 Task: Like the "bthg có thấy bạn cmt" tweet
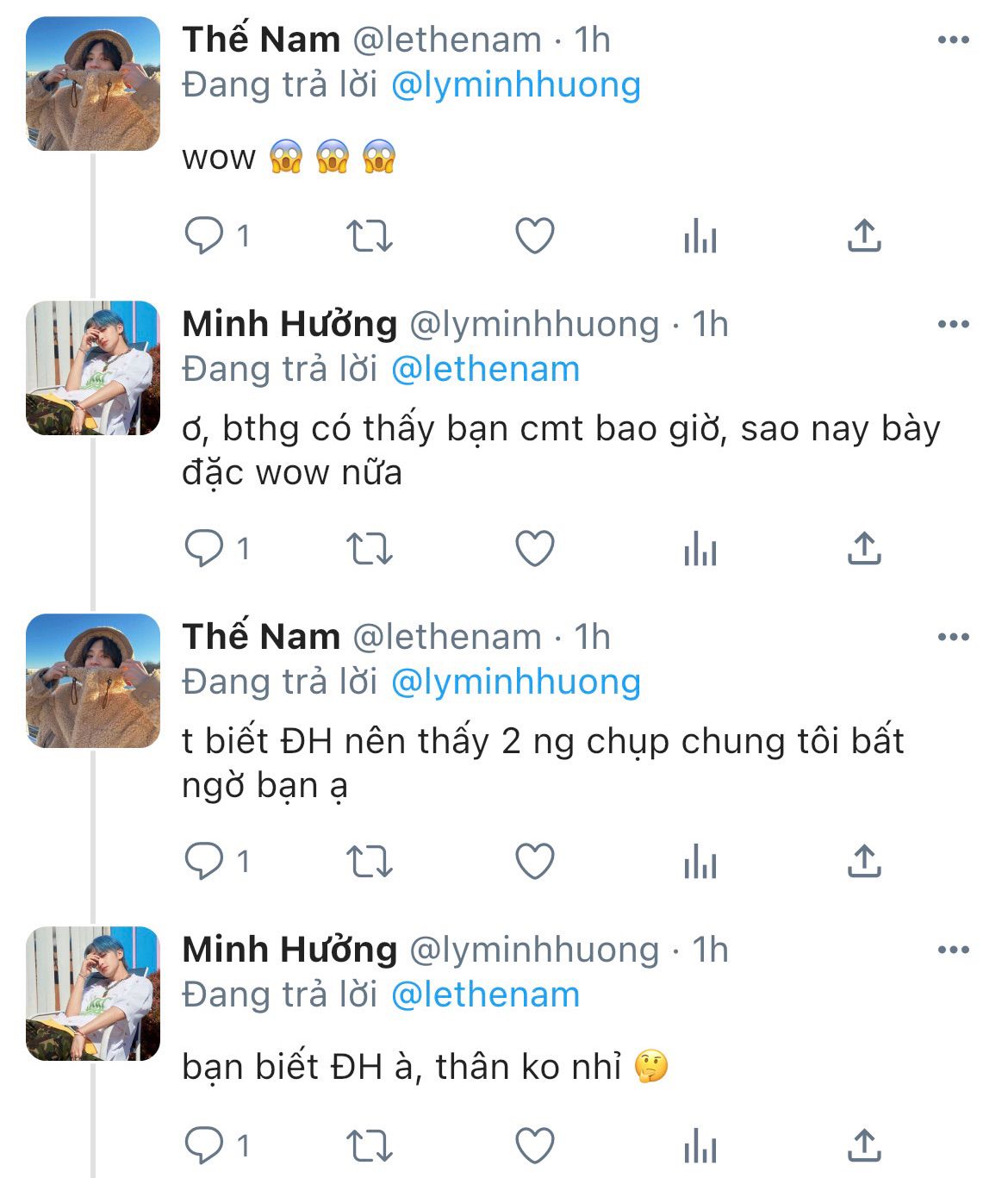click(534, 548)
